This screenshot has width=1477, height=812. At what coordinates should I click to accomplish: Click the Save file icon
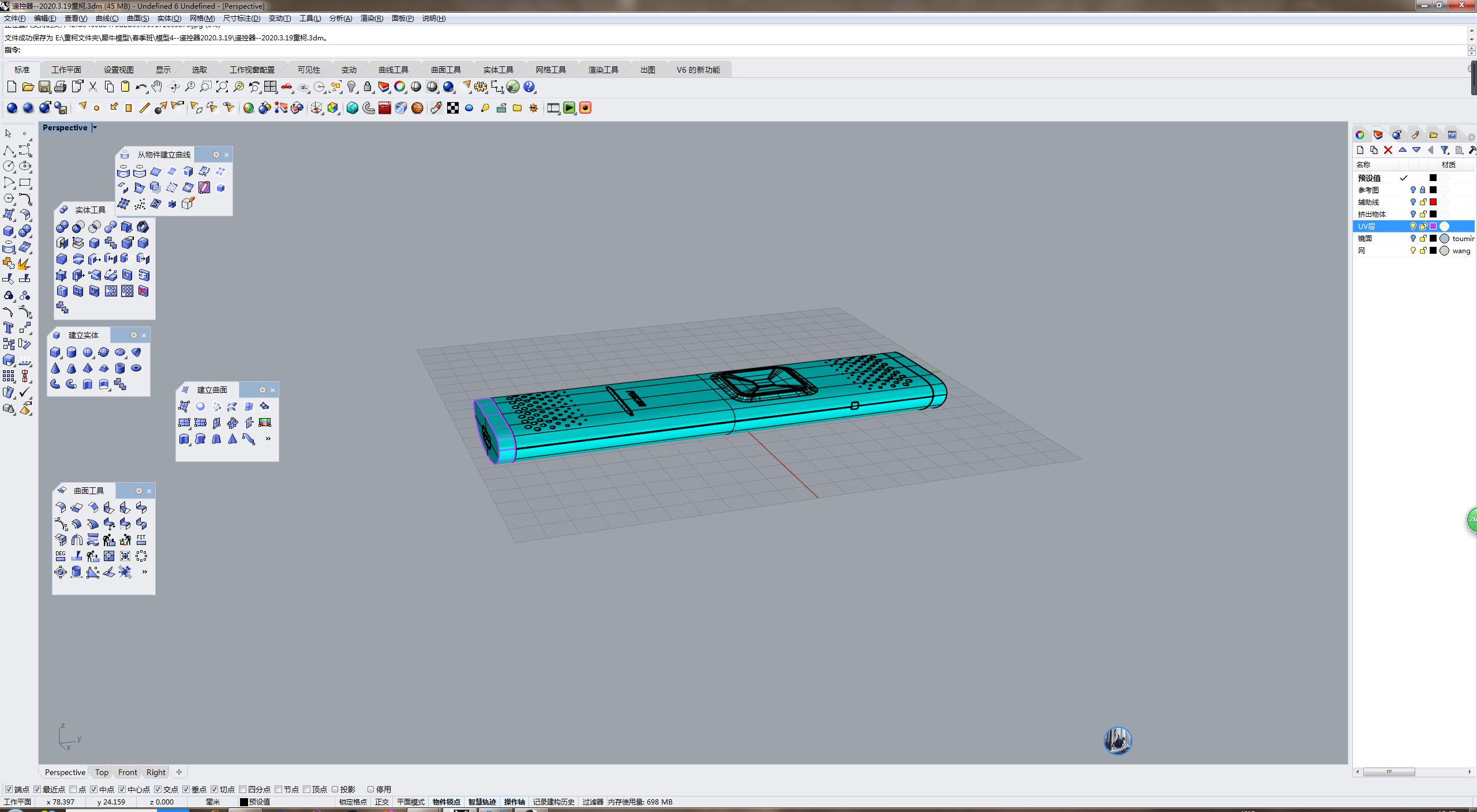44,87
